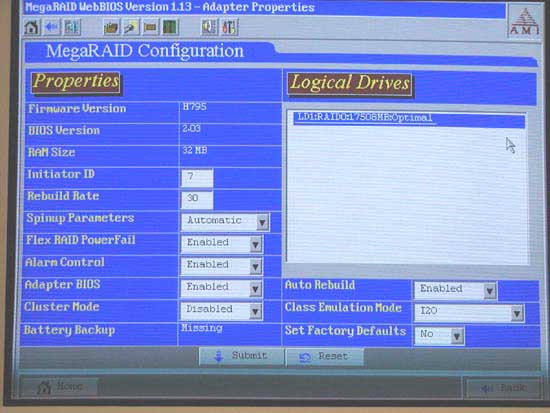Click the green circuit board adapter icon
The image size is (550, 413).
click(x=170, y=27)
